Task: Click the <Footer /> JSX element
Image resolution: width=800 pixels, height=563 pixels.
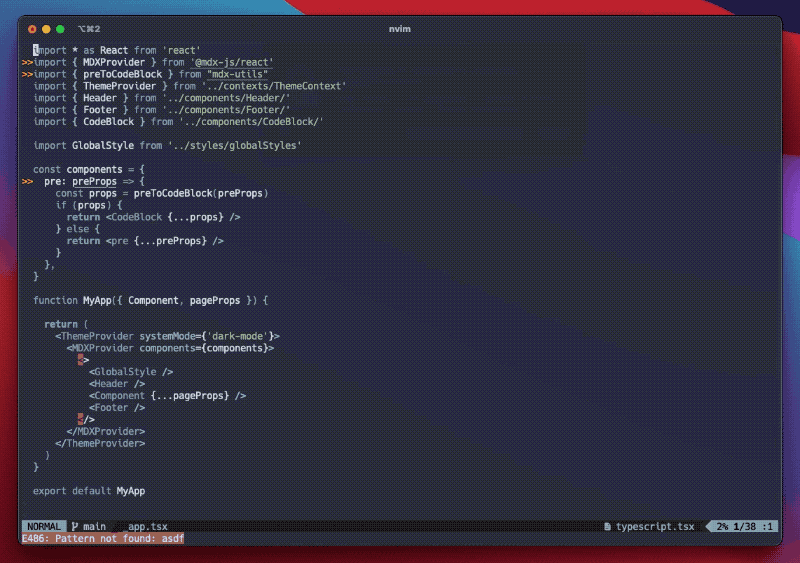Action: pyautogui.click(x=117, y=408)
